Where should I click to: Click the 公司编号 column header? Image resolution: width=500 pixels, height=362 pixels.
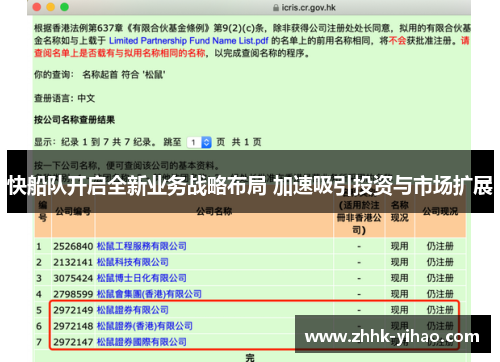coord(73,211)
